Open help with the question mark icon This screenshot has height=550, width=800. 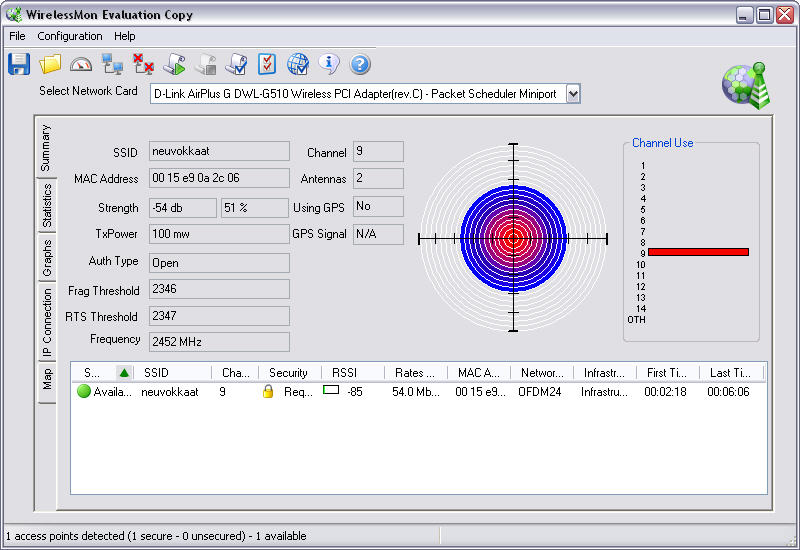360,64
